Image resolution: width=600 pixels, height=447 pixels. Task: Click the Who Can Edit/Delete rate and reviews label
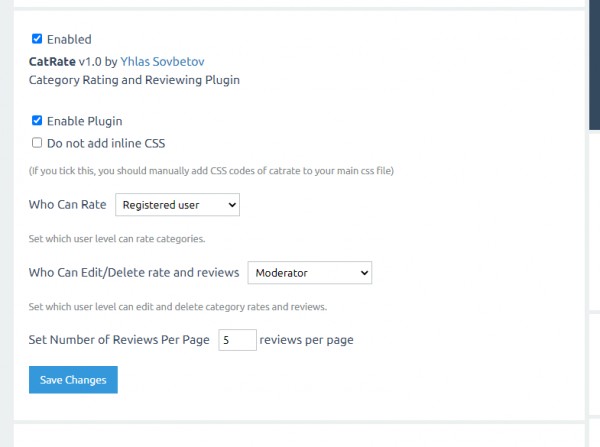click(x=134, y=272)
